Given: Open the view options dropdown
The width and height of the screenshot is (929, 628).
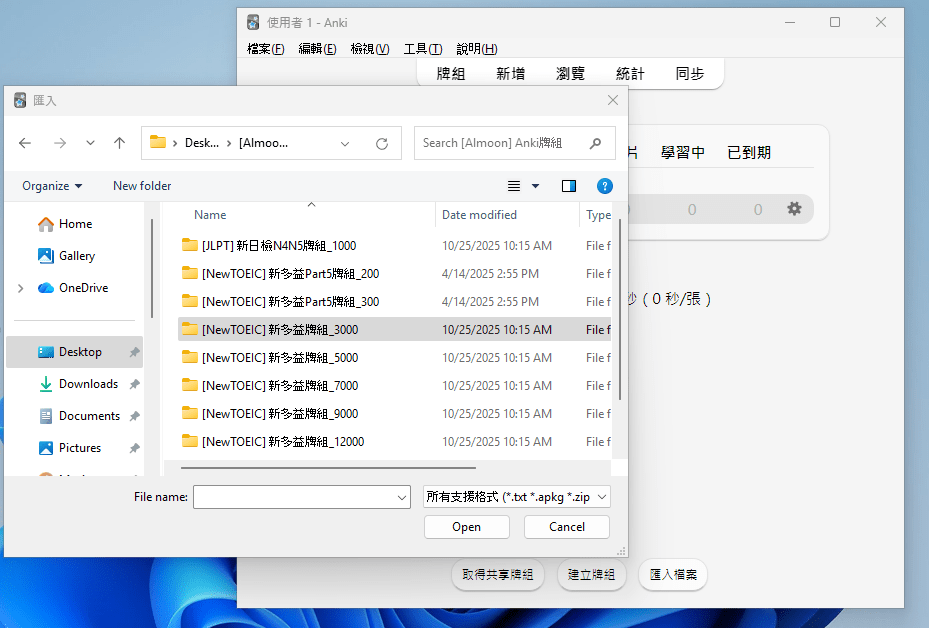Looking at the screenshot, I should tap(535, 186).
